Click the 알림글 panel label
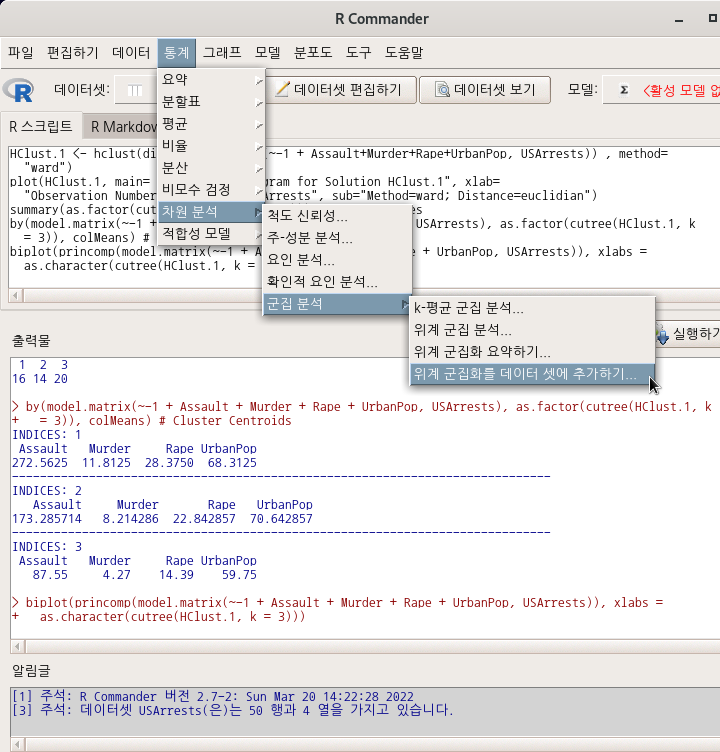This screenshot has height=752, width=720. pos(31,670)
